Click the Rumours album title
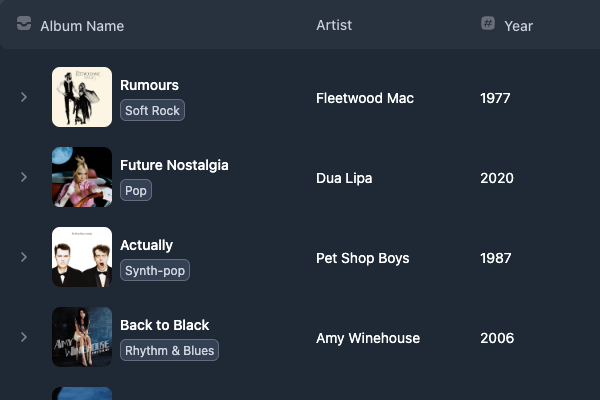 (x=149, y=85)
